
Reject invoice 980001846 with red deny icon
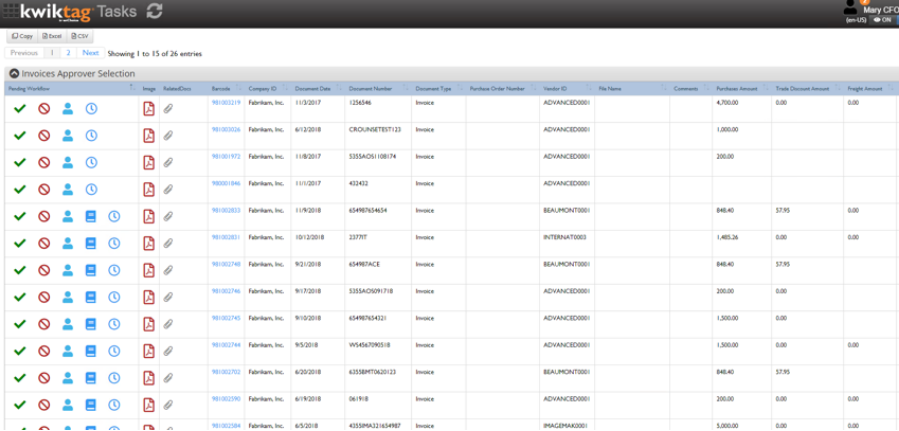coord(44,189)
